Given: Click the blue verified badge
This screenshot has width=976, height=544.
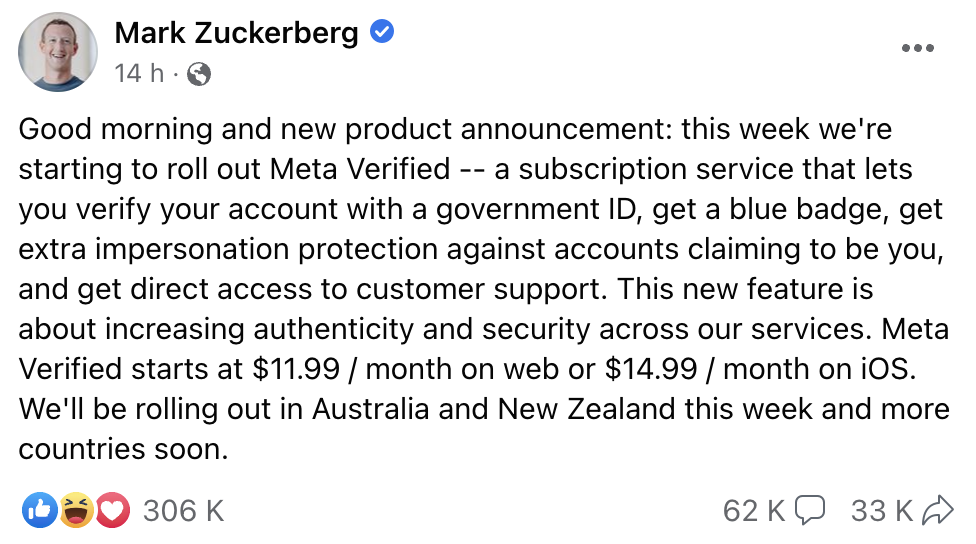Looking at the screenshot, I should point(382,33).
